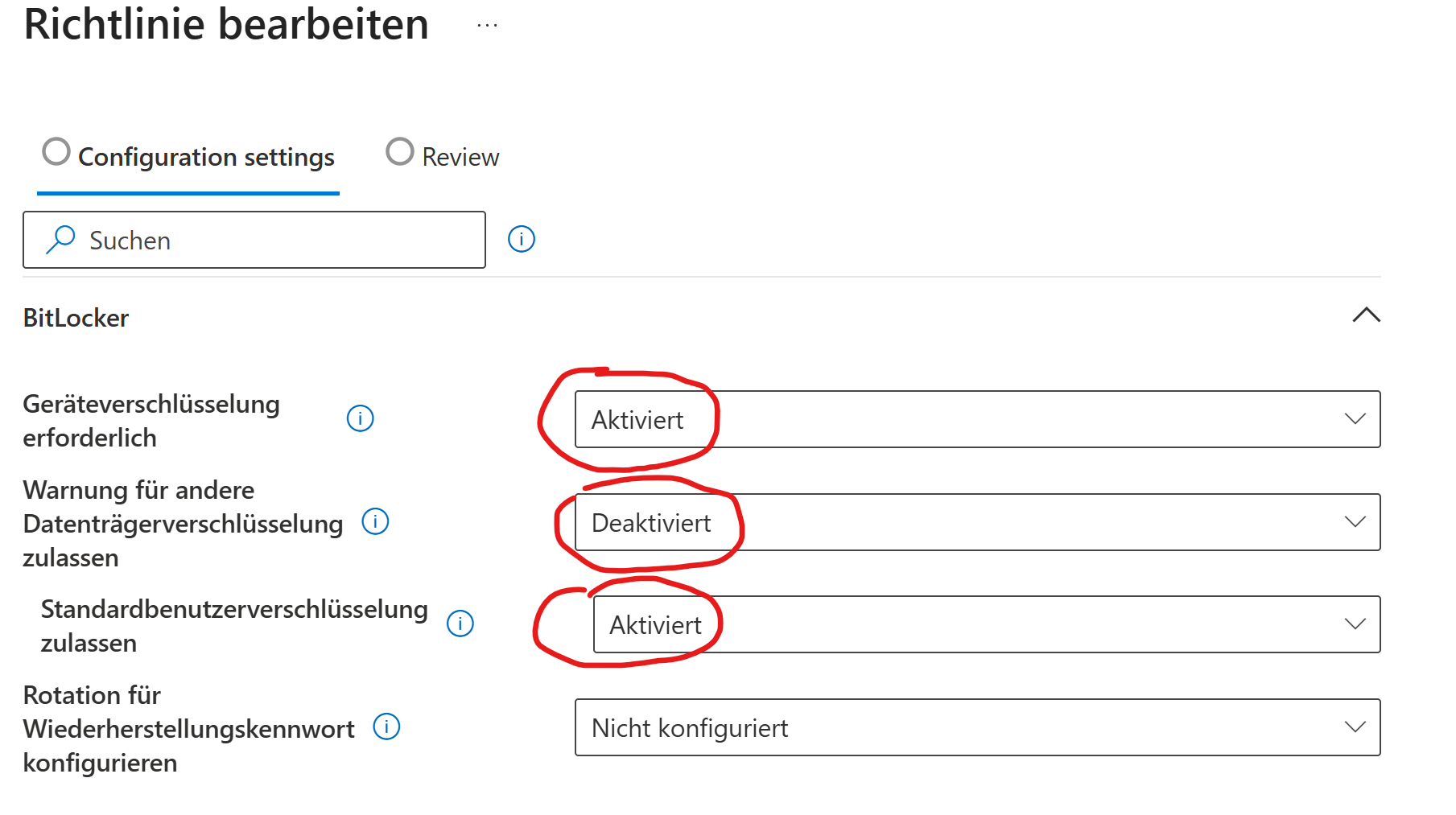
Task: Click info icon beside the search box
Action: (x=522, y=239)
